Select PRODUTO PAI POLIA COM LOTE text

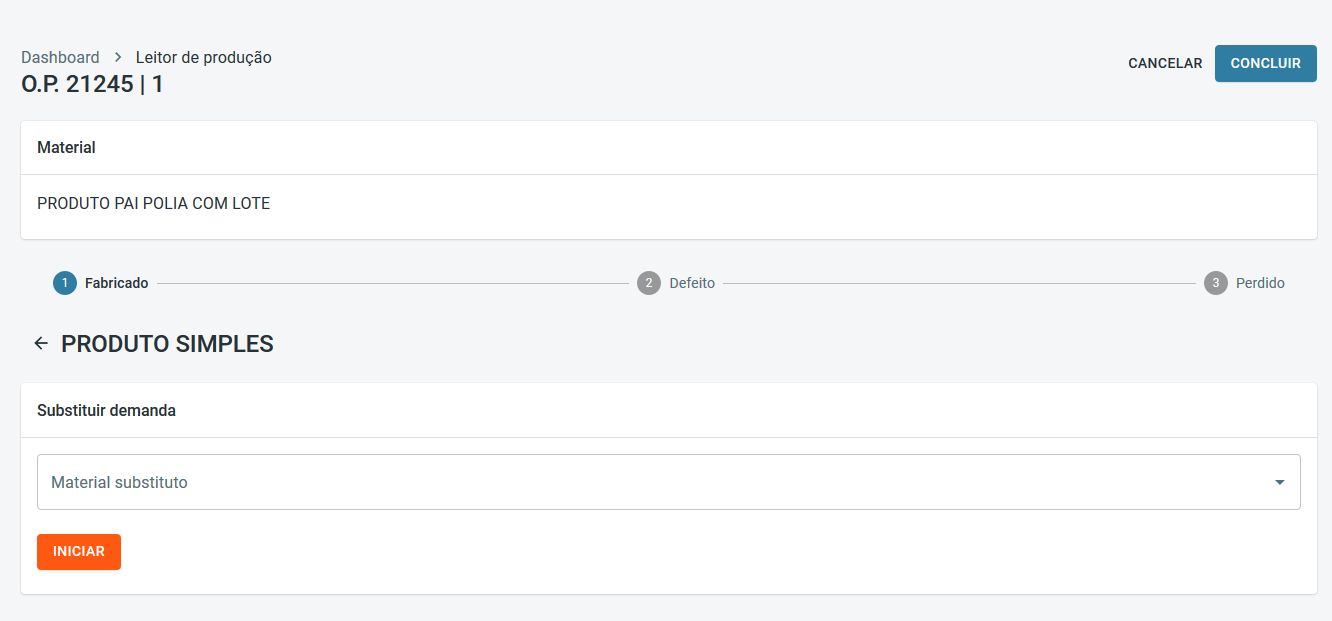point(153,204)
